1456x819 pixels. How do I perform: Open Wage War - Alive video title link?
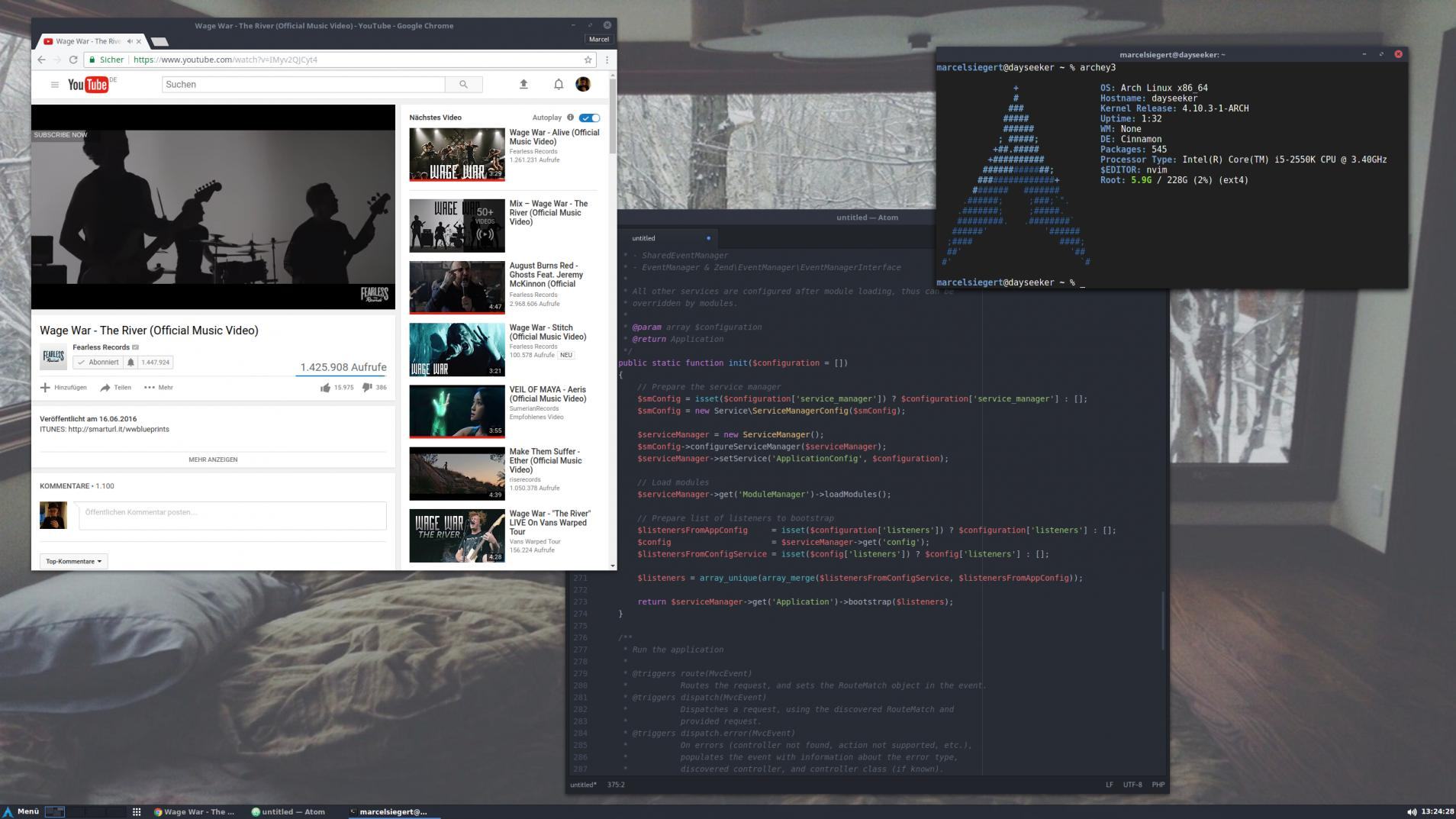point(554,137)
